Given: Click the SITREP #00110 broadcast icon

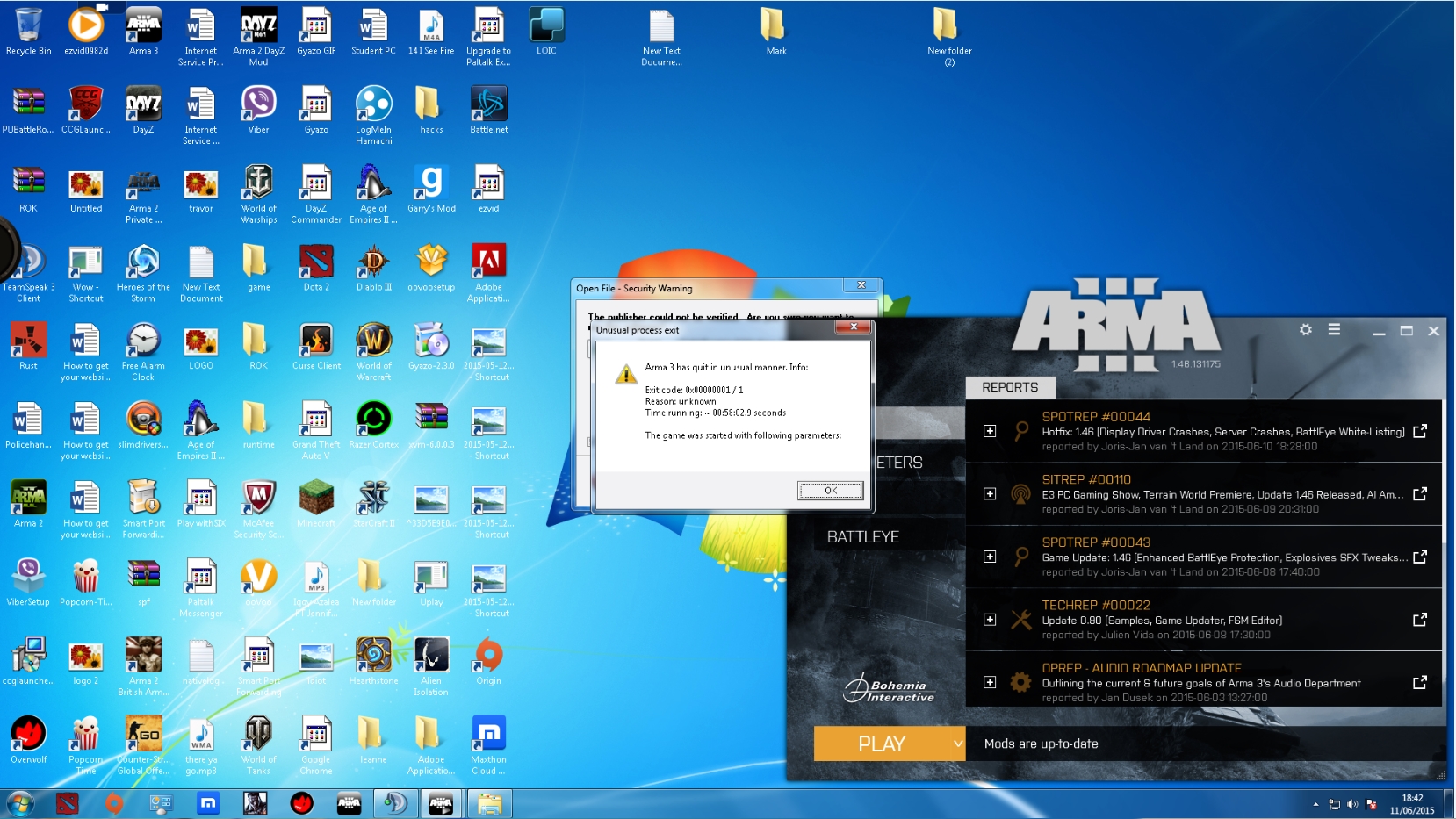Looking at the screenshot, I should click(1020, 494).
